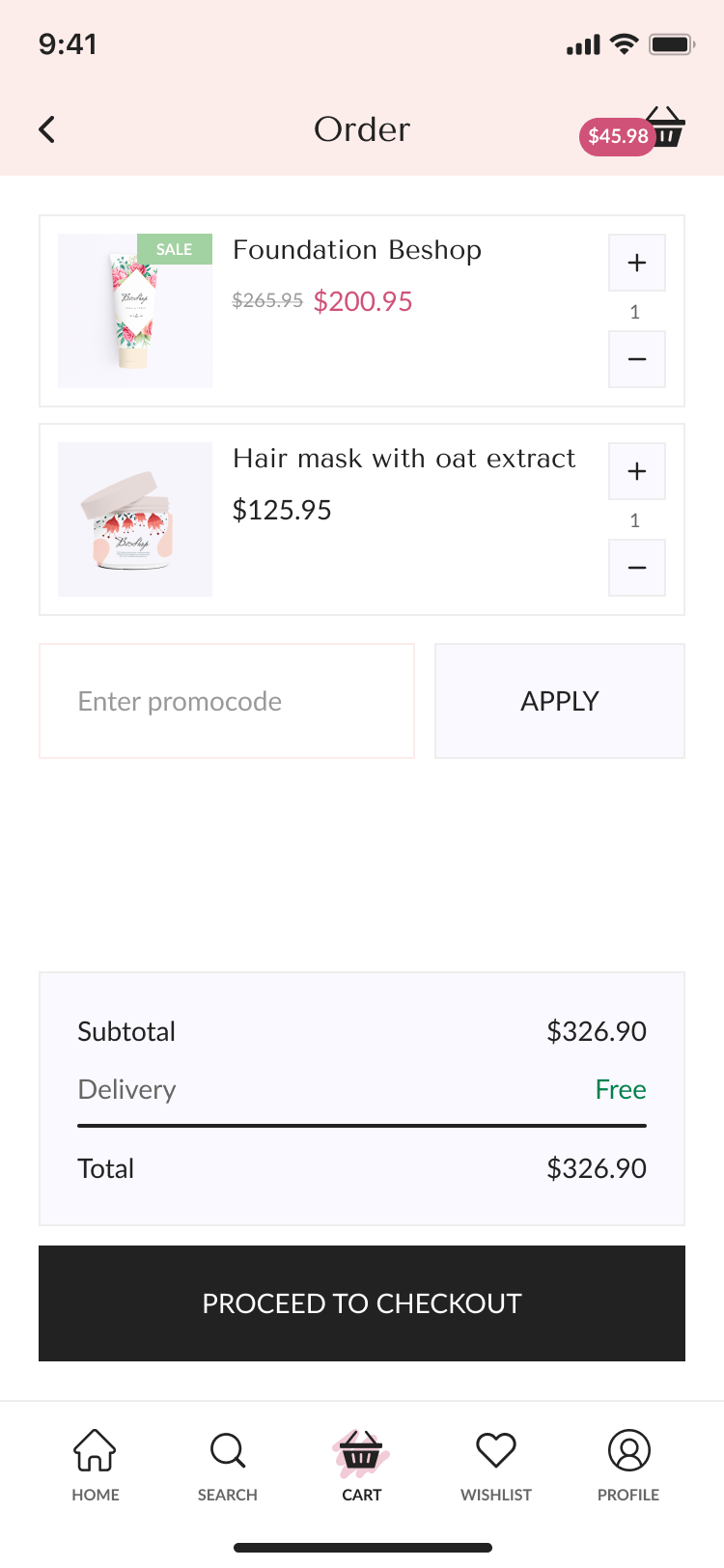Tap the Foundation Beshop product title
The width and height of the screenshot is (724, 1568).
point(357,250)
